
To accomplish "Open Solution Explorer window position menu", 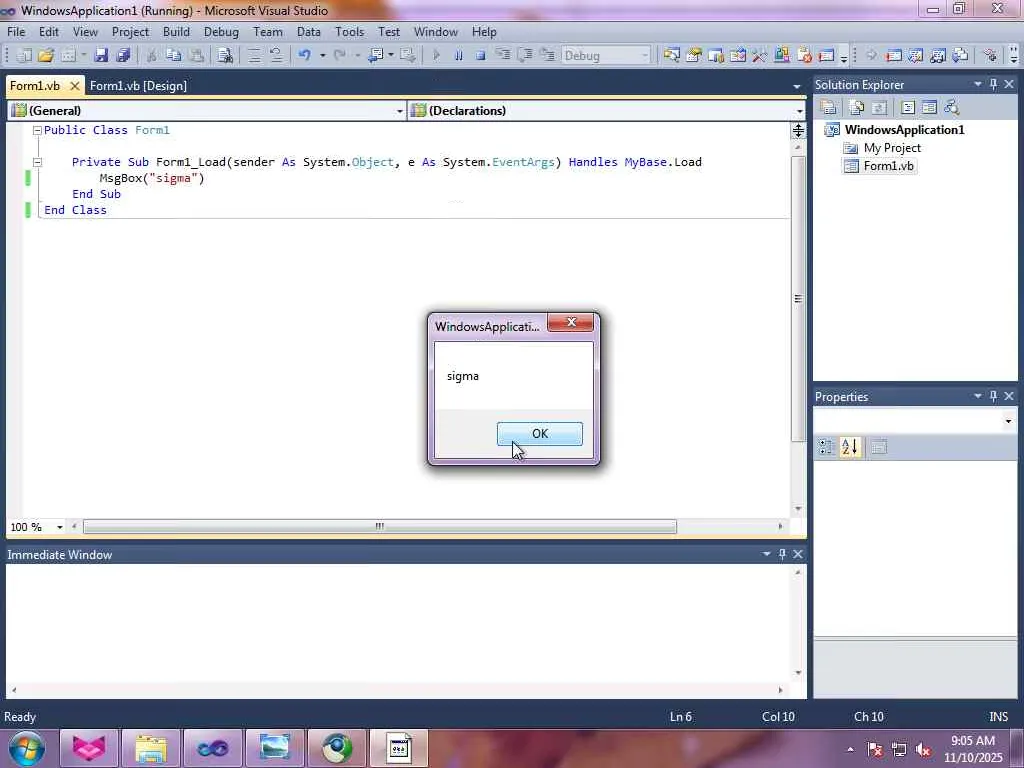I will click(x=978, y=84).
